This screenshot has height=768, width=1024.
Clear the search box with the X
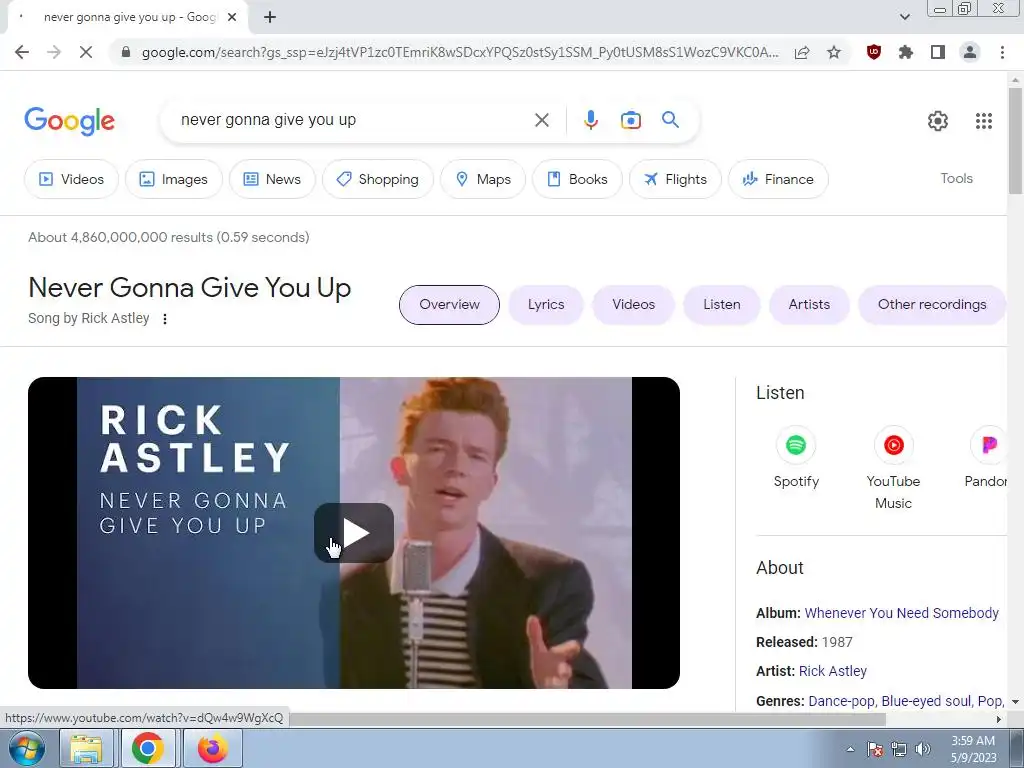coord(542,120)
